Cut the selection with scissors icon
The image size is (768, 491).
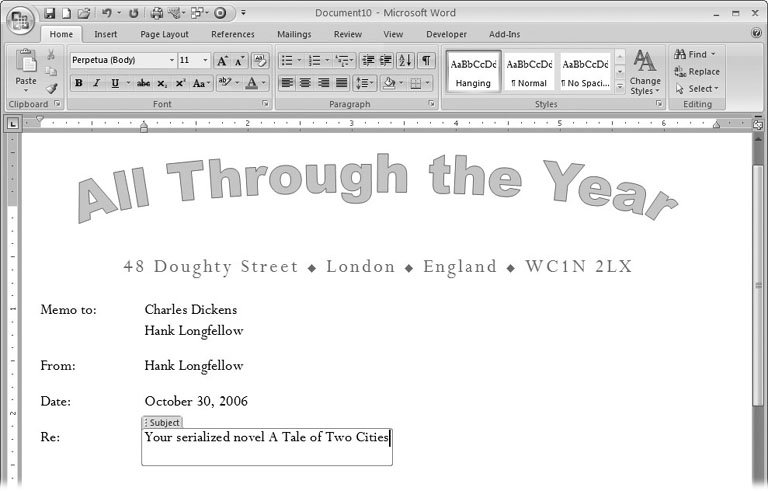pyautogui.click(x=51, y=54)
